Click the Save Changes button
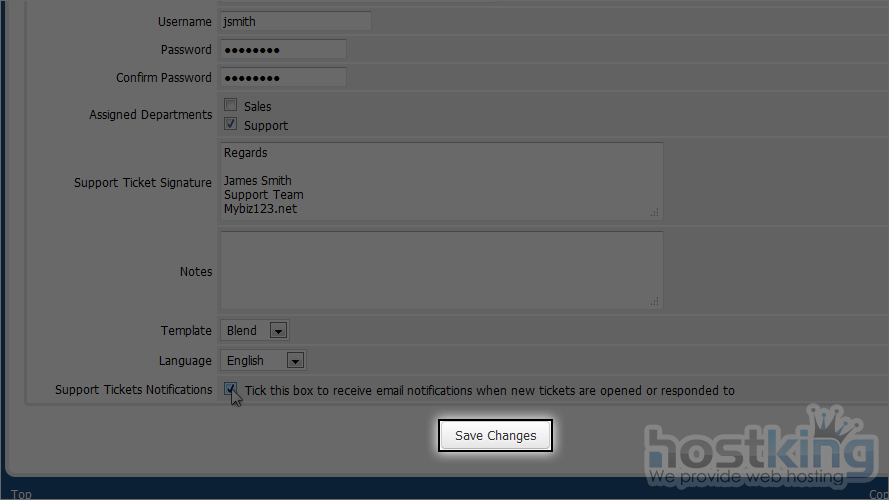 495,435
